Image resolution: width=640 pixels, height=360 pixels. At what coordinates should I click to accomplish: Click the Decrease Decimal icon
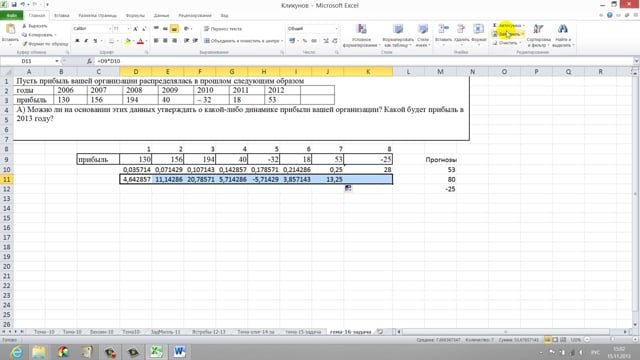pyautogui.click(x=335, y=41)
